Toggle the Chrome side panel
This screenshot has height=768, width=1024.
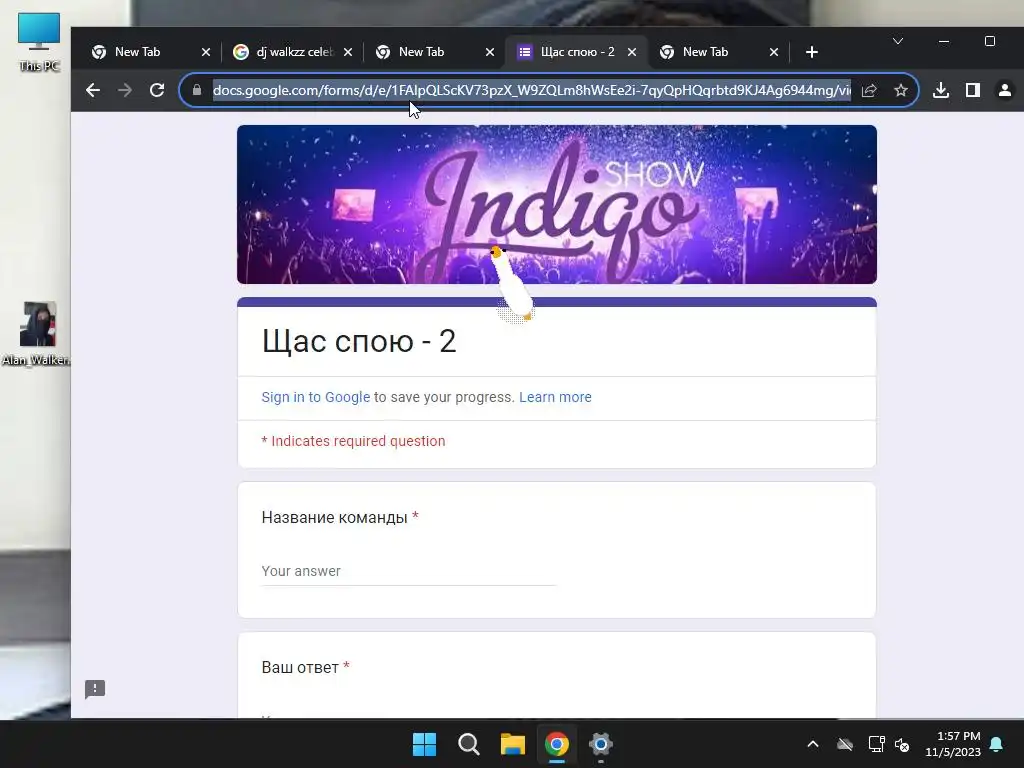973,90
